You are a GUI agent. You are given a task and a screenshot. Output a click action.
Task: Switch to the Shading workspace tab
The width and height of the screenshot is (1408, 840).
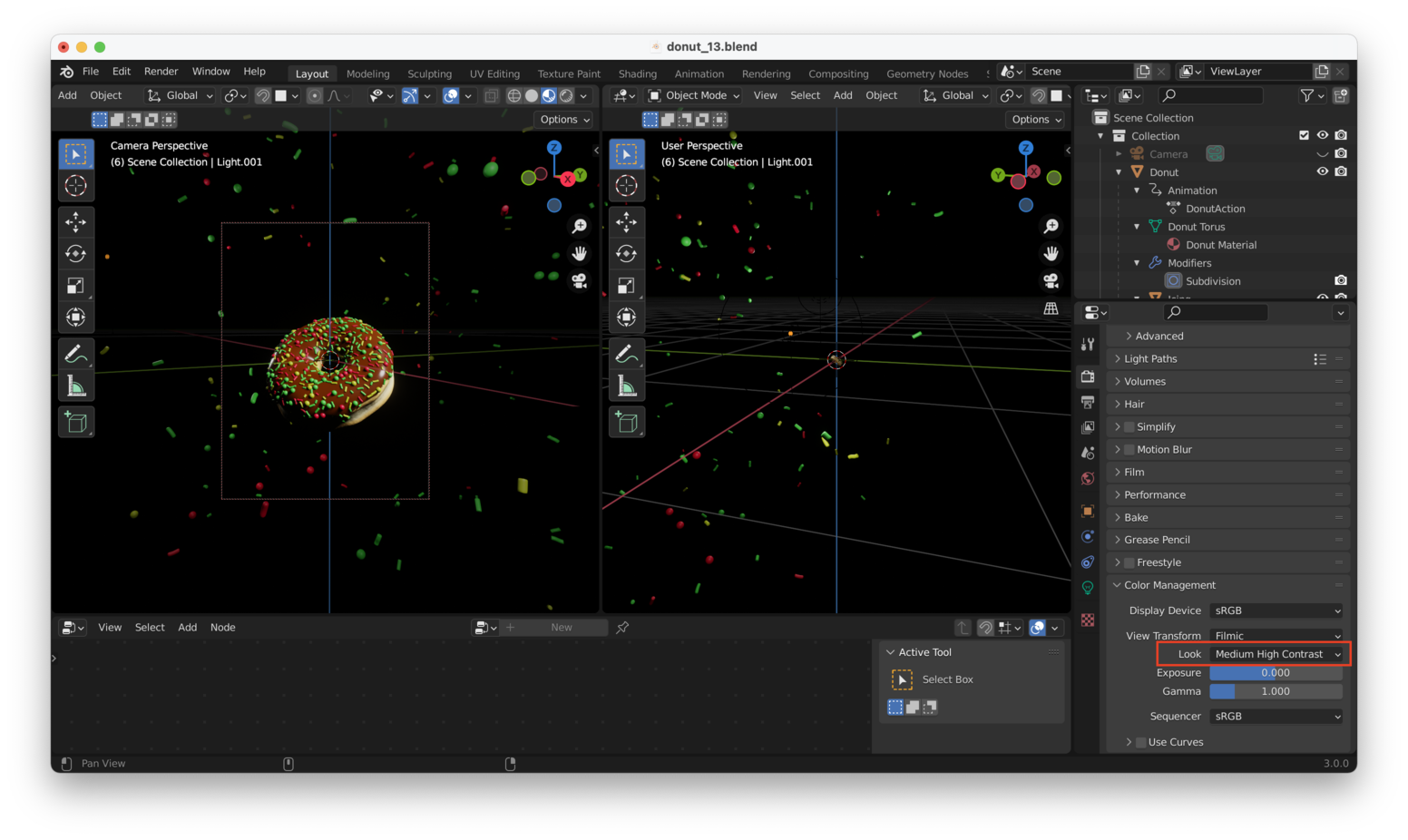[637, 73]
